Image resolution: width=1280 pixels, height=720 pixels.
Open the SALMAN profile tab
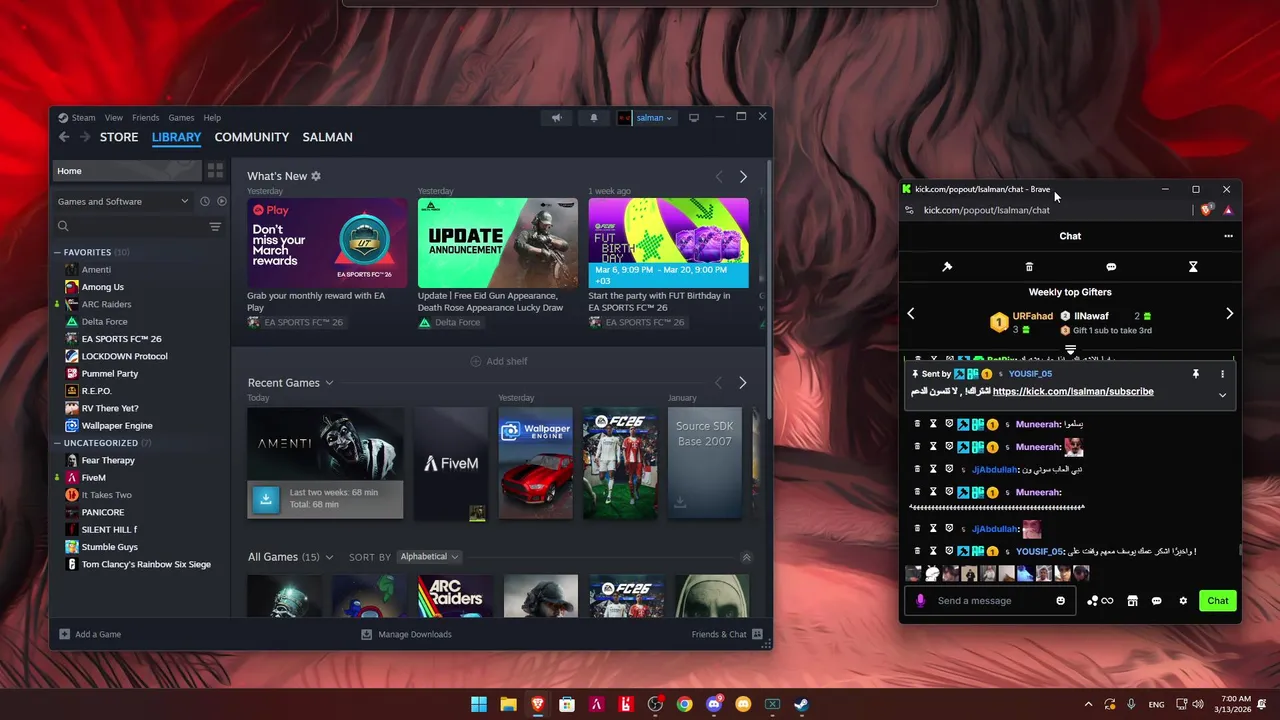[328, 137]
